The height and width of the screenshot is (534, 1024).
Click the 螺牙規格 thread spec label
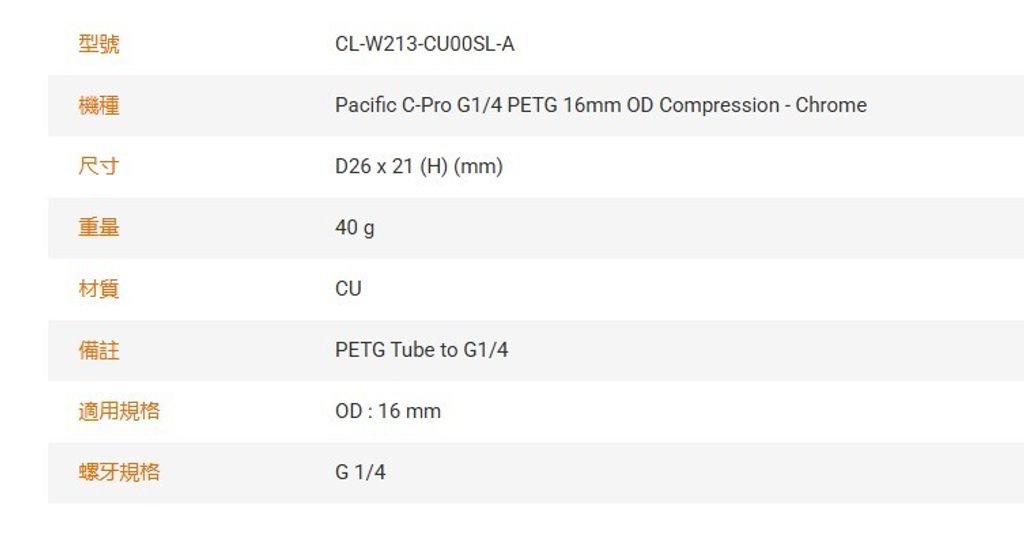tap(119, 472)
